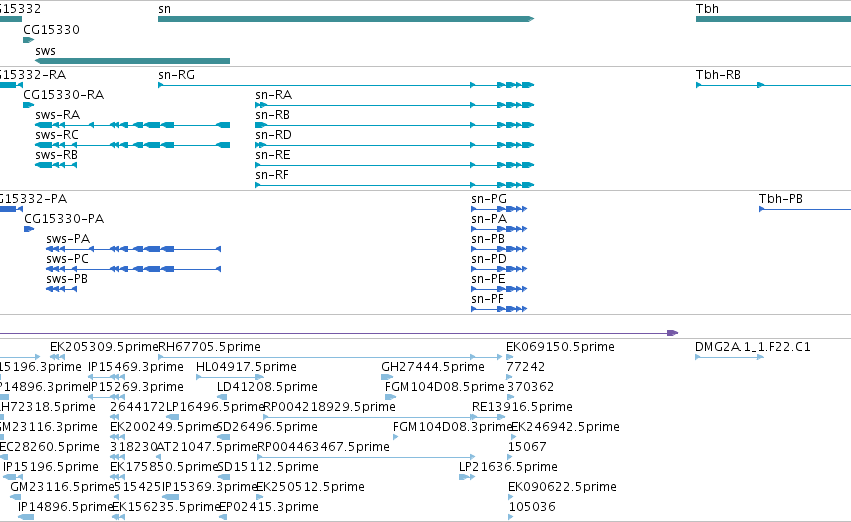Click EST IP15369.3prime
The width and height of the screenshot is (851, 522).
(209, 488)
